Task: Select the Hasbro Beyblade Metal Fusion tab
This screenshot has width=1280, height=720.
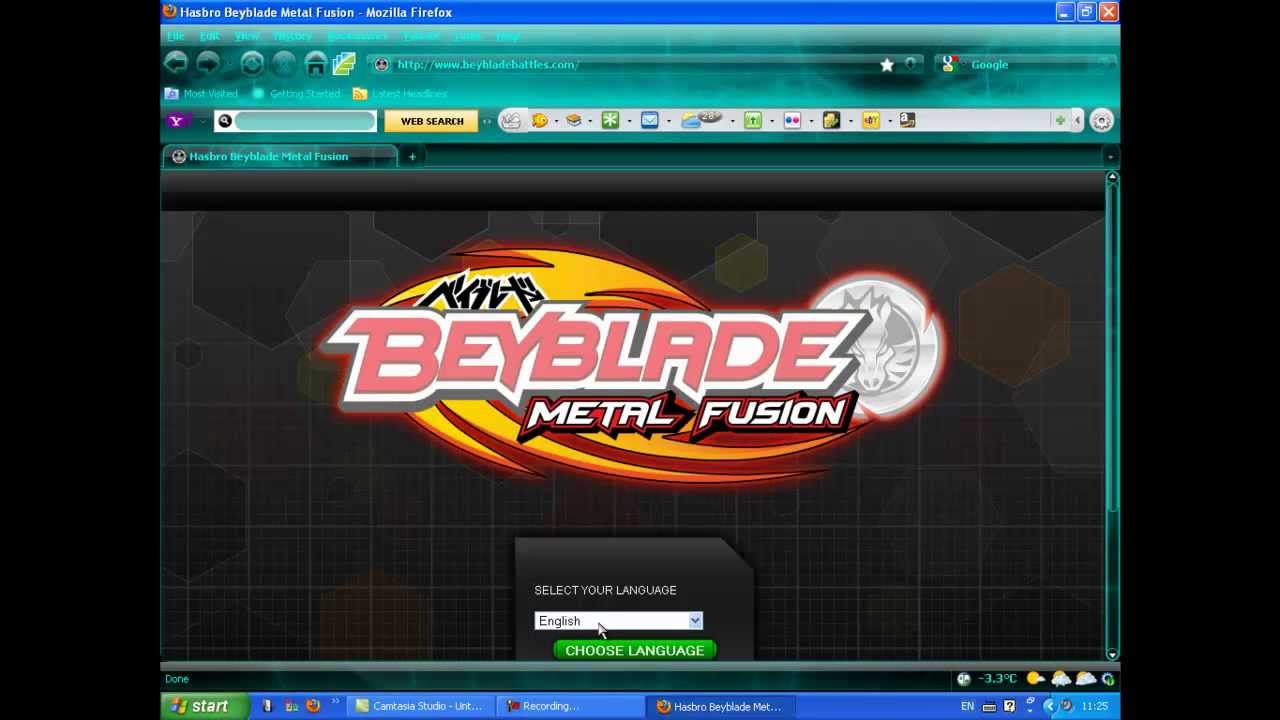Action: pos(280,156)
